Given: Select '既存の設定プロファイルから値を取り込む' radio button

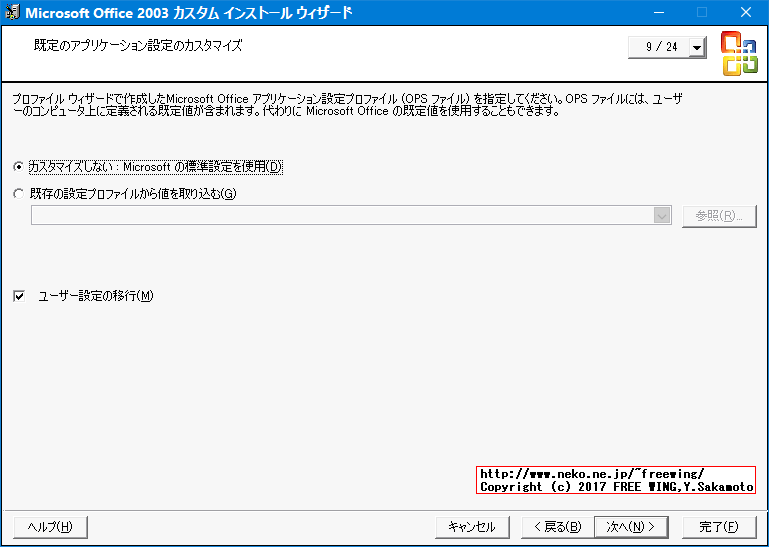Looking at the screenshot, I should click(19, 194).
